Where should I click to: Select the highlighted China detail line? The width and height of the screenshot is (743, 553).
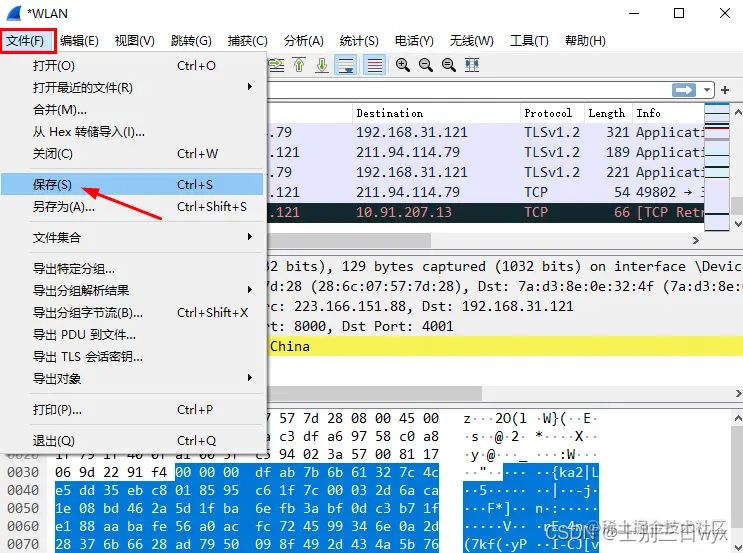pos(505,346)
